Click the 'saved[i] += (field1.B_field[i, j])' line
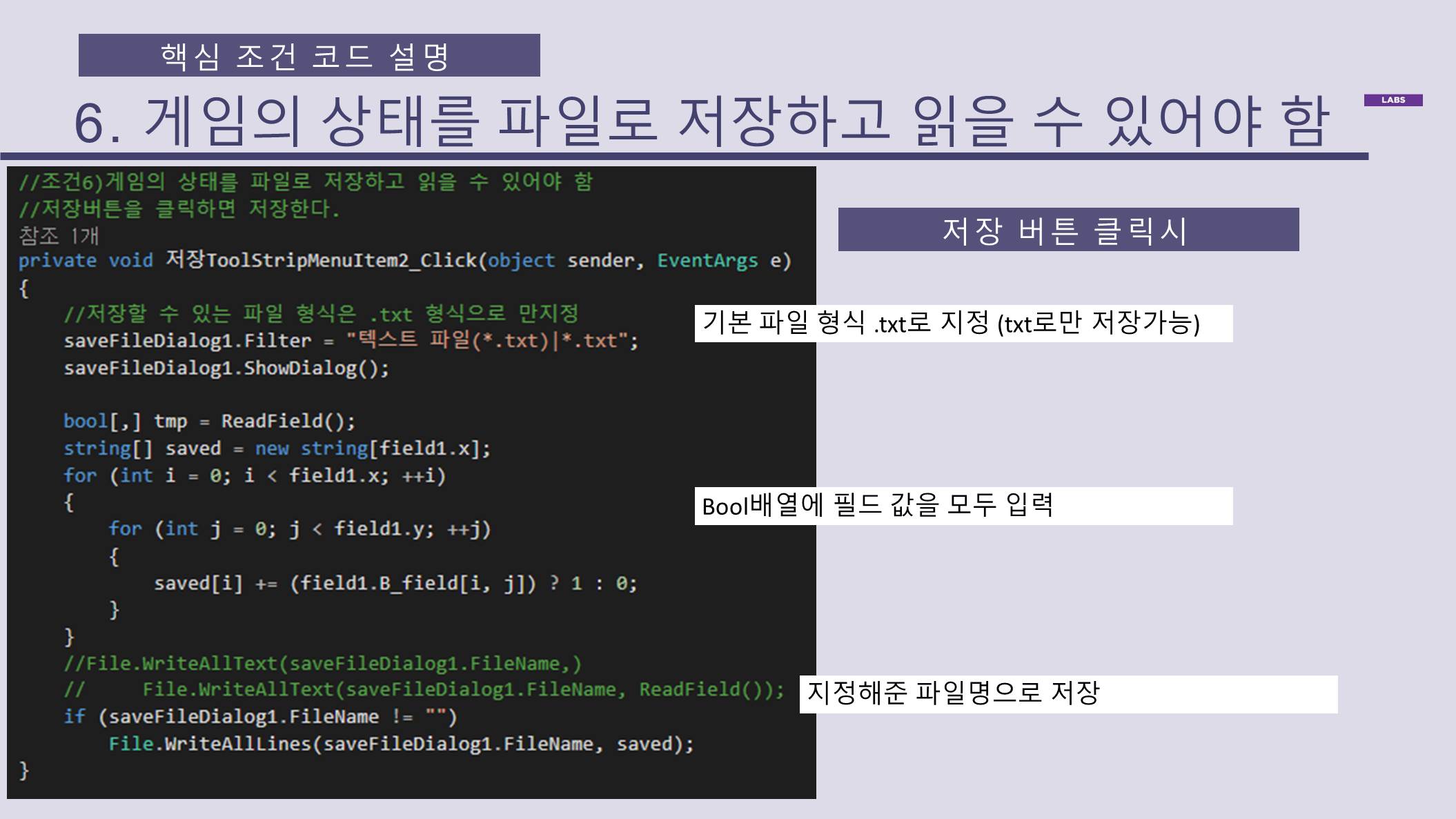1456x819 pixels. [x=395, y=584]
